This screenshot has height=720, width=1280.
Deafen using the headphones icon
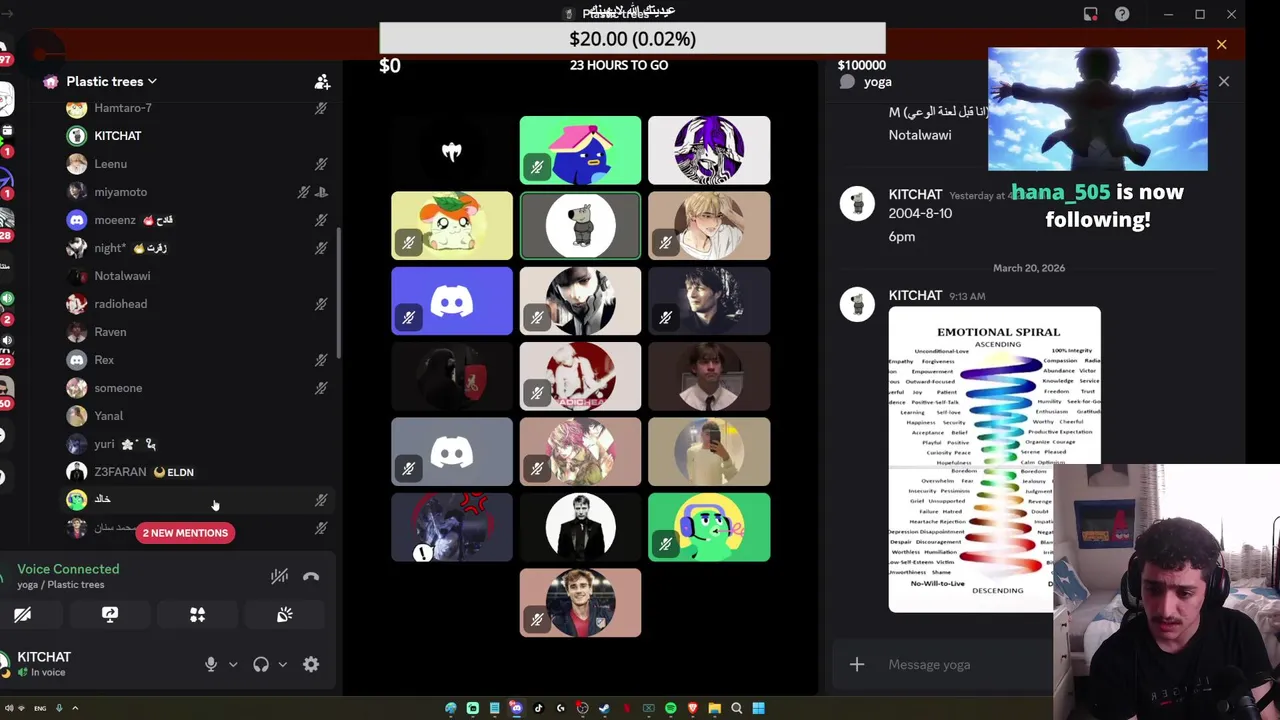point(261,664)
